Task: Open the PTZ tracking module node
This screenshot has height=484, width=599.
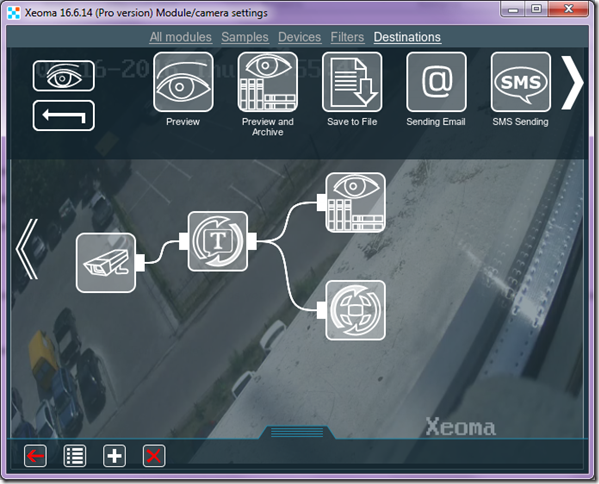Action: tap(355, 310)
